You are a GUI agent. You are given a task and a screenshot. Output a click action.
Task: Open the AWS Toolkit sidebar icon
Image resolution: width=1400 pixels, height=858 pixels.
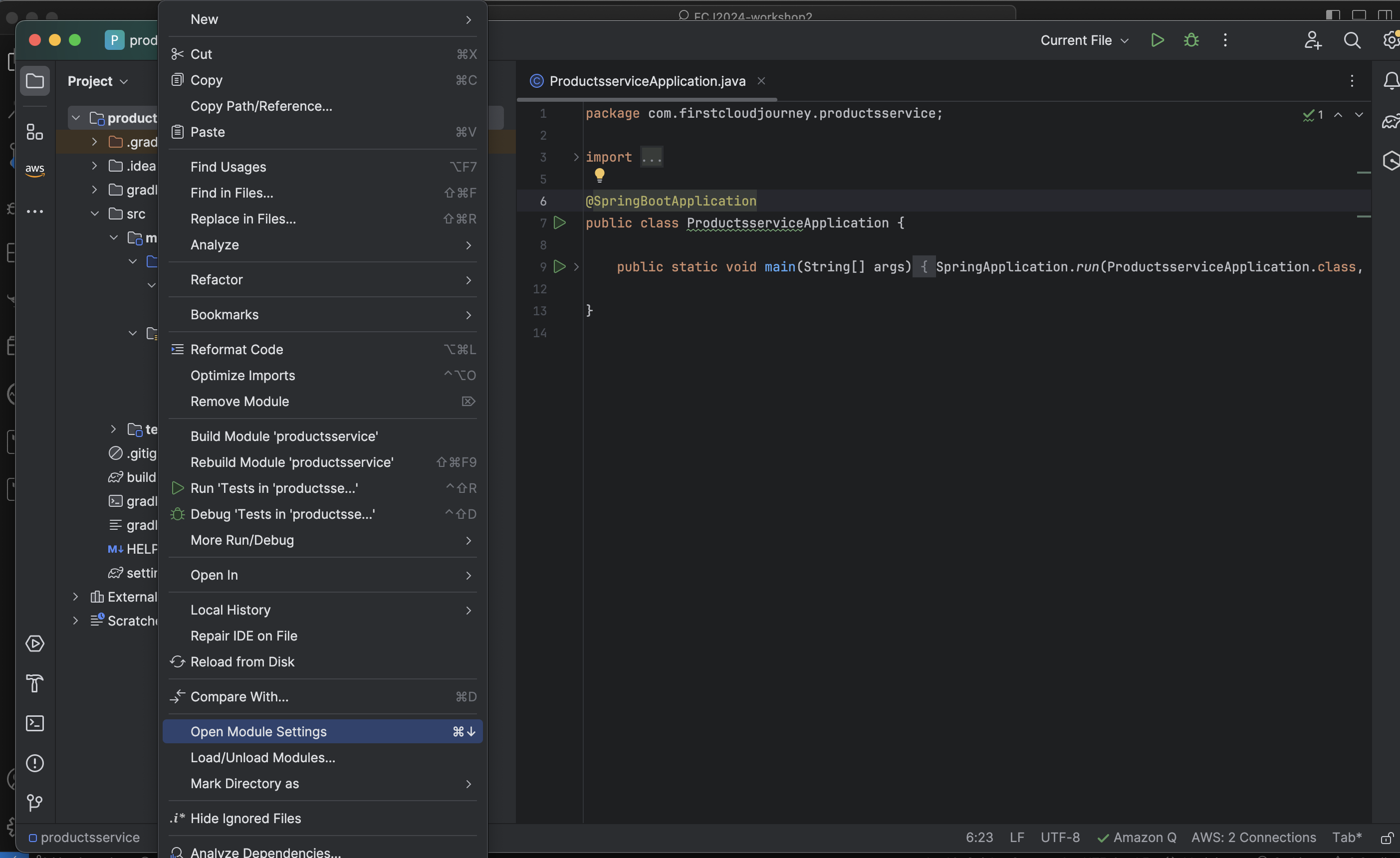pyautogui.click(x=34, y=170)
